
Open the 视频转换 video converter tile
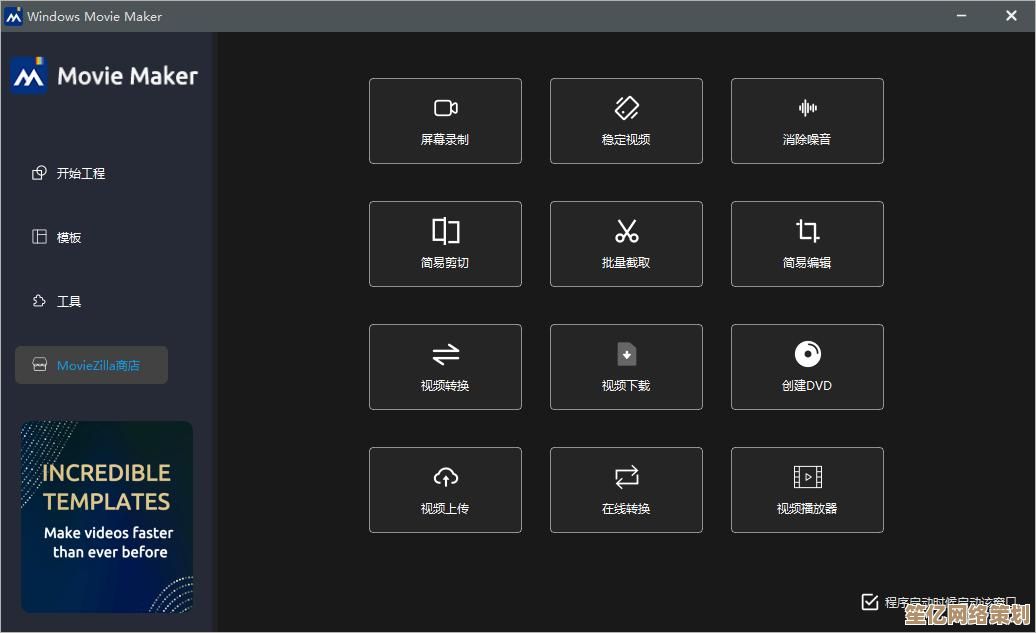(x=445, y=367)
